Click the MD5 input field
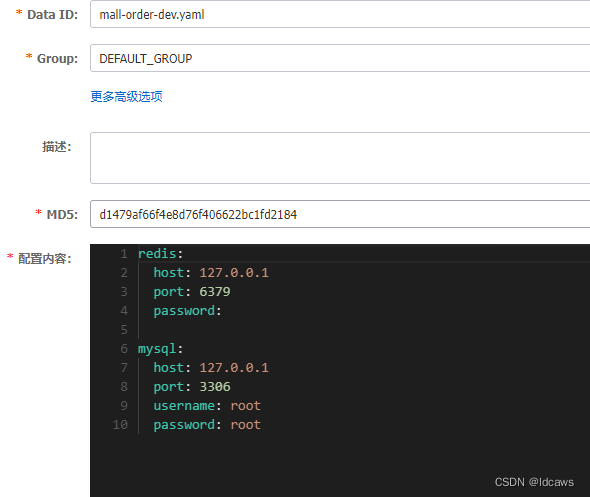This screenshot has height=497, width=590. [x=340, y=214]
